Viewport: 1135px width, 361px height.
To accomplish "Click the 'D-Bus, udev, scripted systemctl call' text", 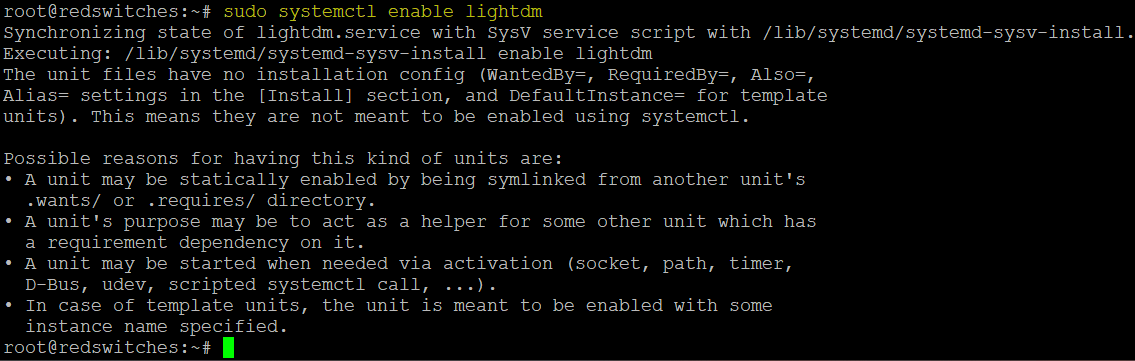I will (x=224, y=285).
